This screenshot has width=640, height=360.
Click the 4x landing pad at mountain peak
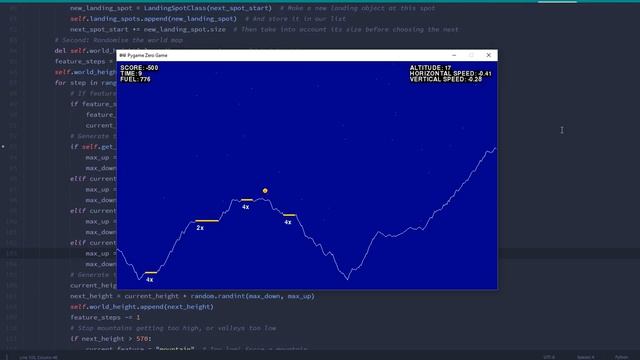pyautogui.click(x=247, y=200)
